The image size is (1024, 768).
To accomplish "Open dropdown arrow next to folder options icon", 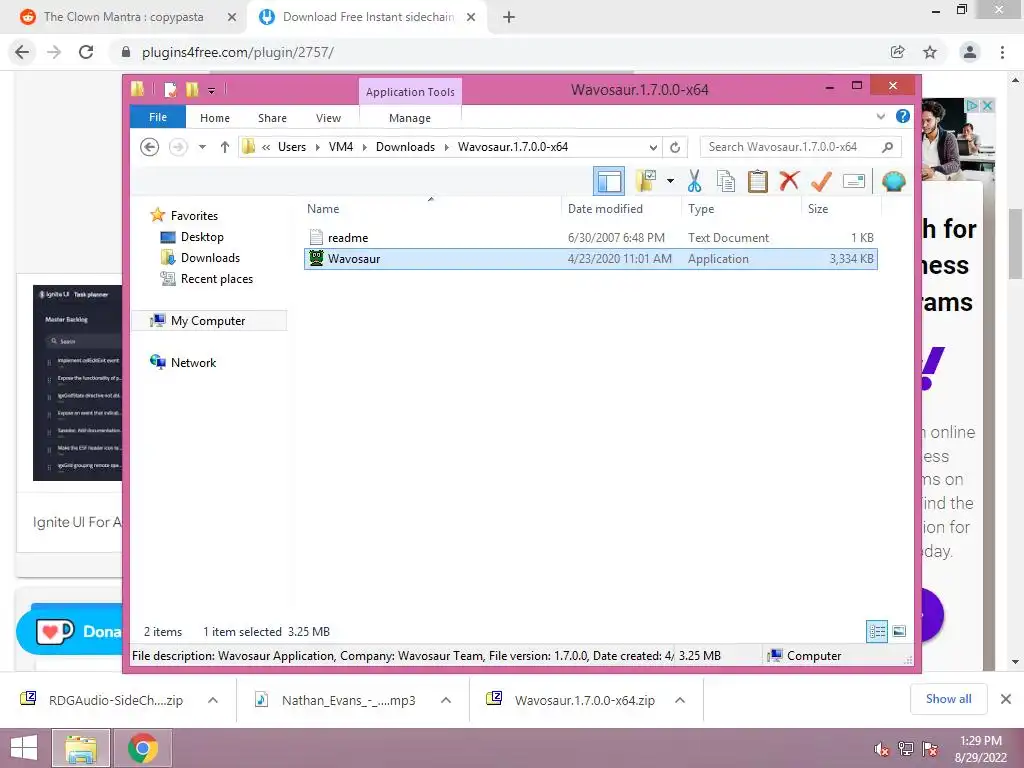I will (670, 181).
